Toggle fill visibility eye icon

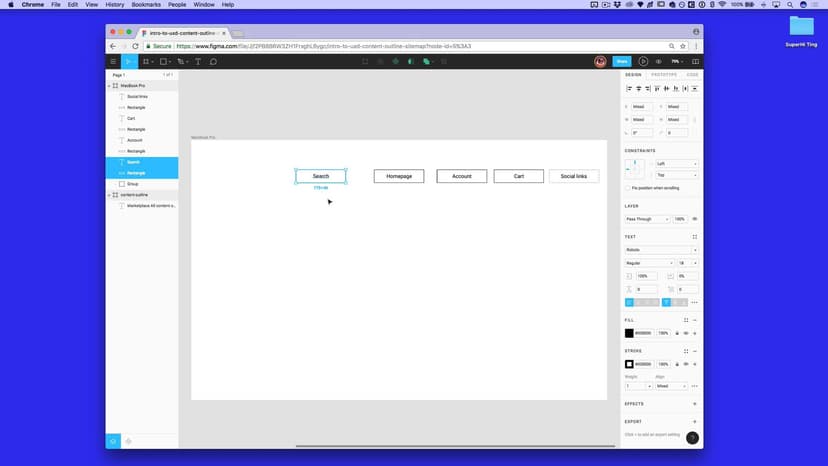pyautogui.click(x=685, y=333)
